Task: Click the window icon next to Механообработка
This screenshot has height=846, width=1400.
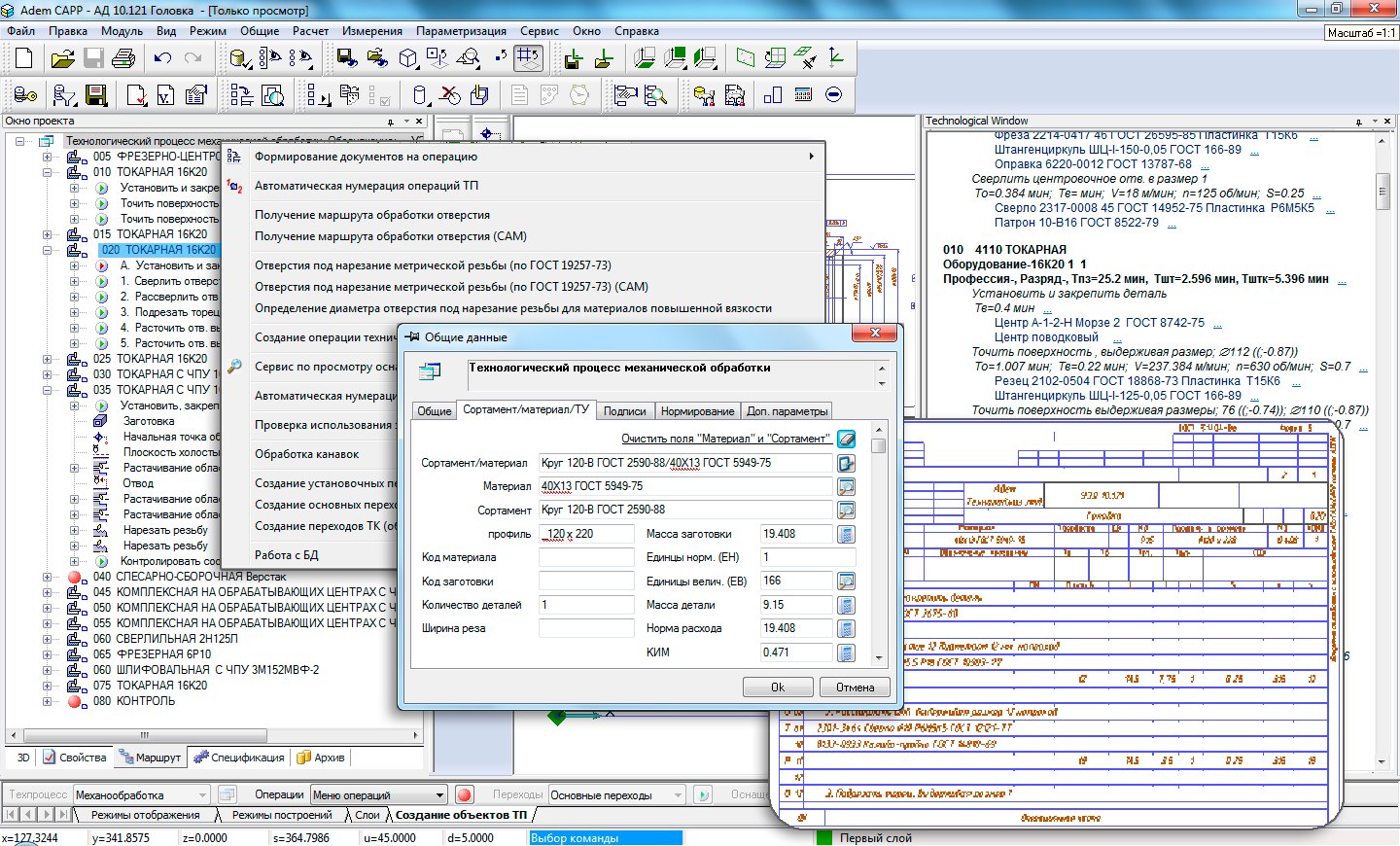Action: 227,794
